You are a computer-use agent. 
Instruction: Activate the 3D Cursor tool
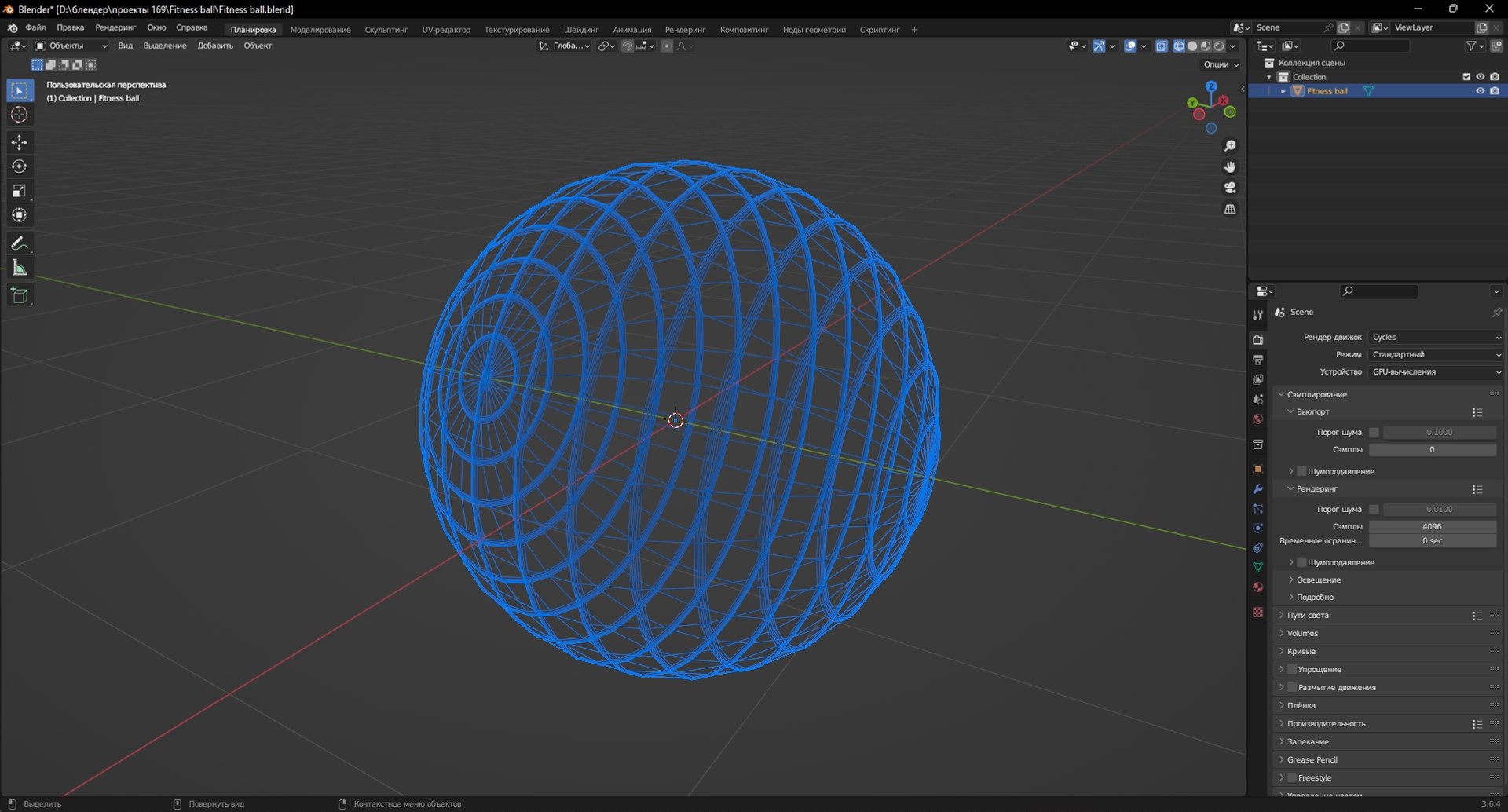[x=20, y=115]
